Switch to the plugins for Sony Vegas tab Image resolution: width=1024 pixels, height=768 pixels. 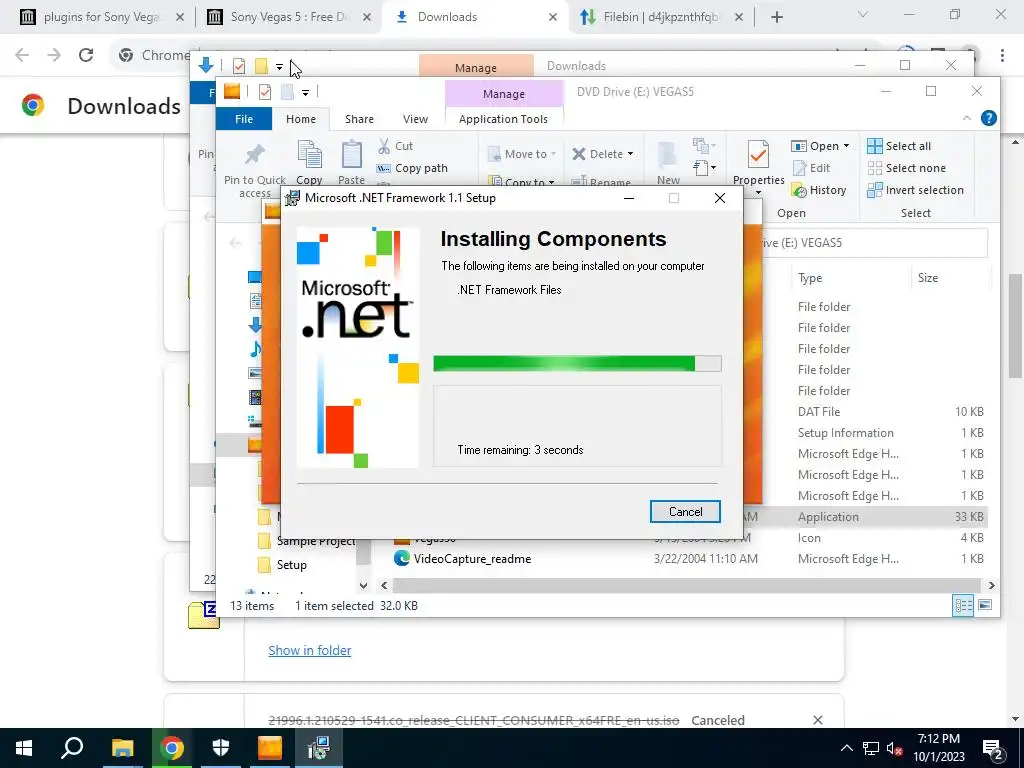pos(101,17)
